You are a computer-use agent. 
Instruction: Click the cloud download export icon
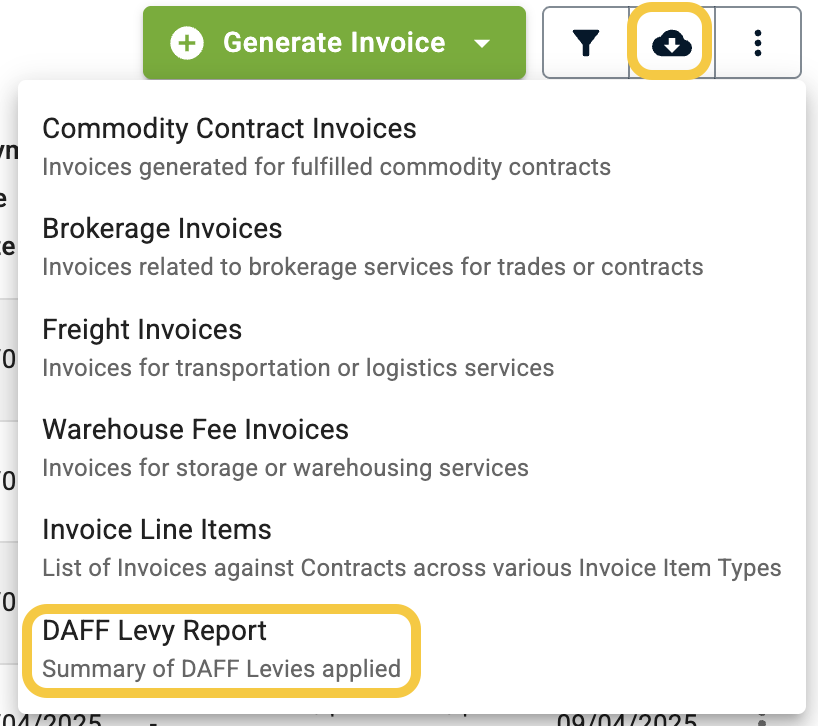[671, 43]
